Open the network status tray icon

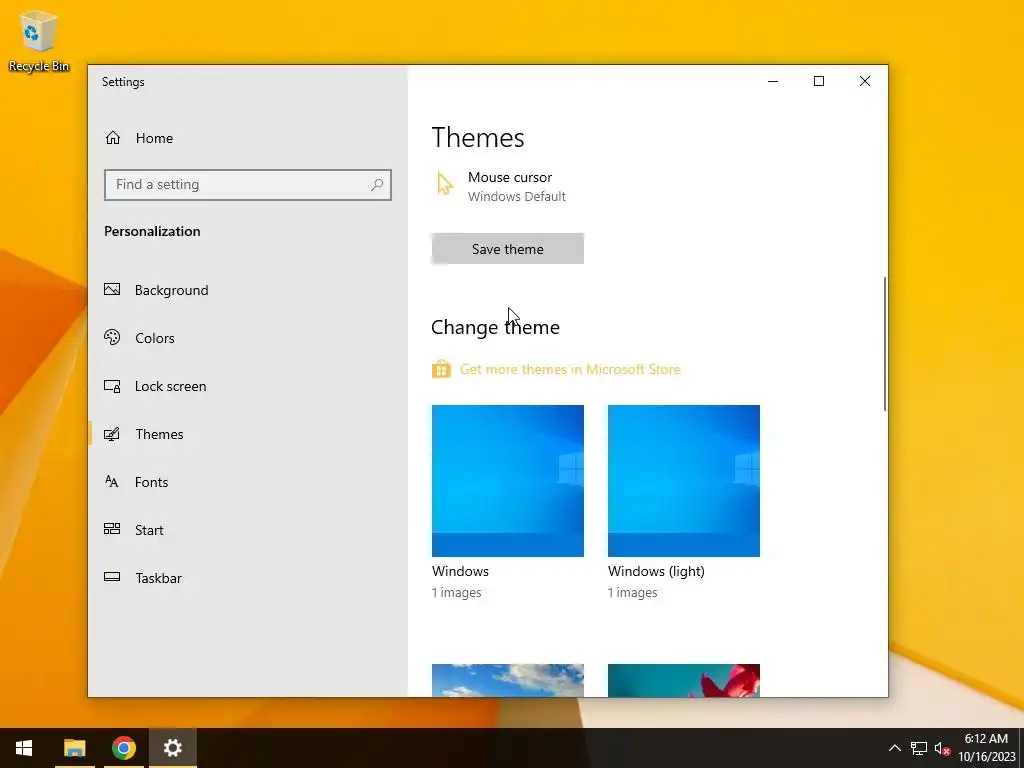pyautogui.click(x=919, y=748)
